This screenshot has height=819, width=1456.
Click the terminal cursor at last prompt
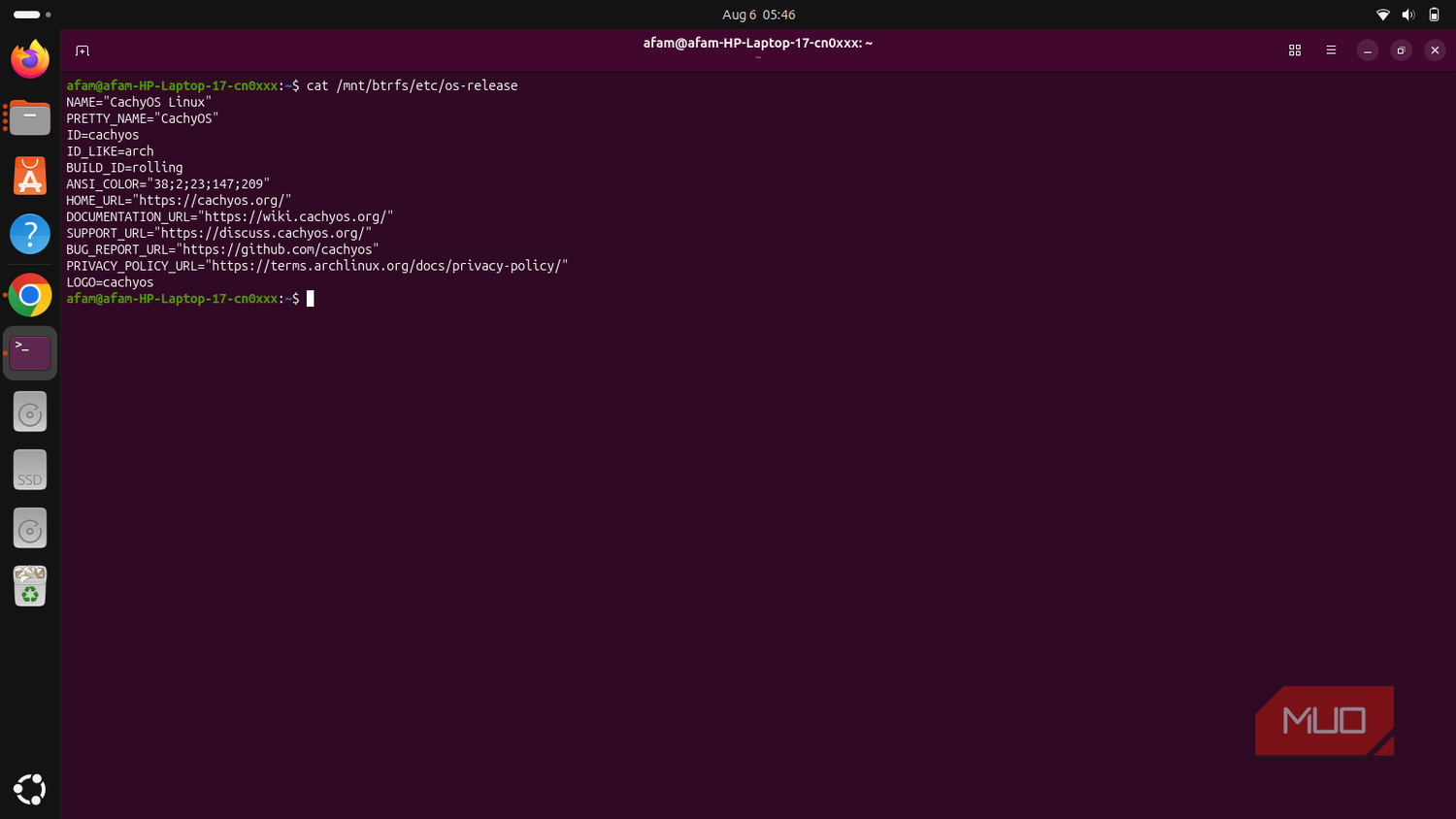pyautogui.click(x=311, y=299)
